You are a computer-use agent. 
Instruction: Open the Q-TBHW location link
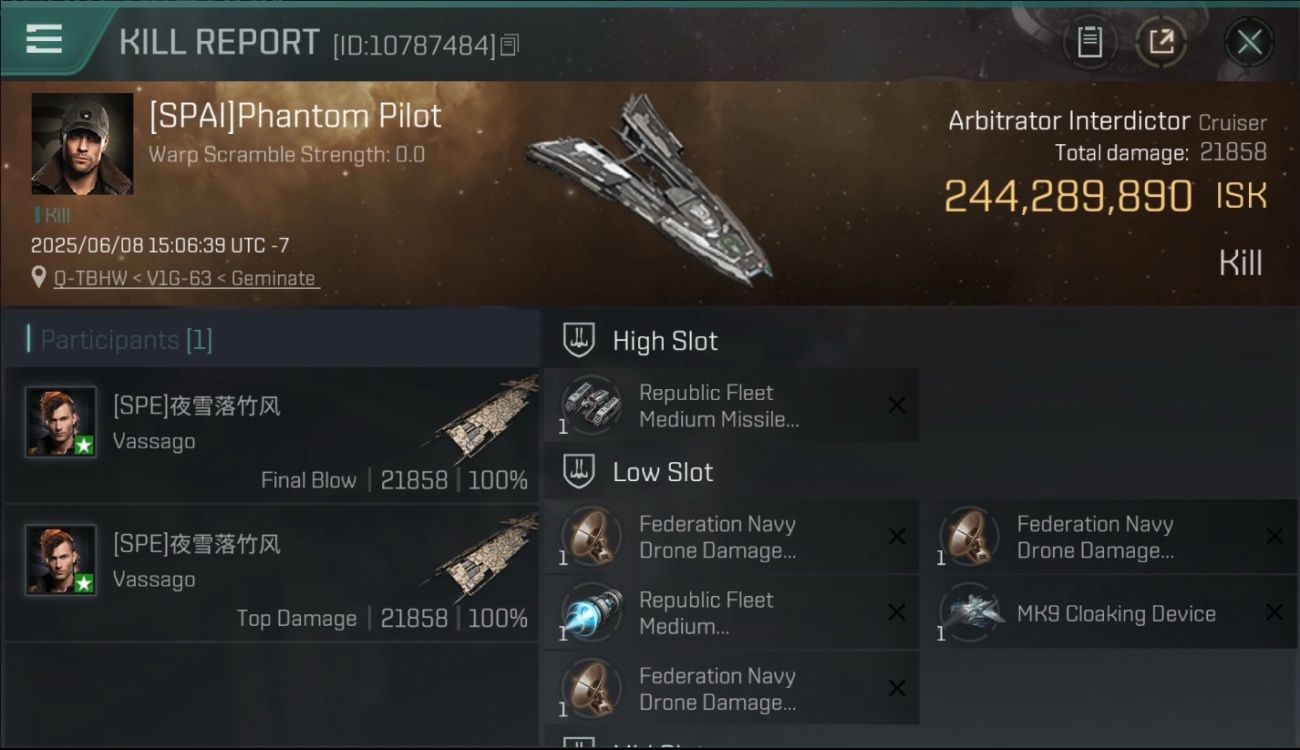point(187,278)
